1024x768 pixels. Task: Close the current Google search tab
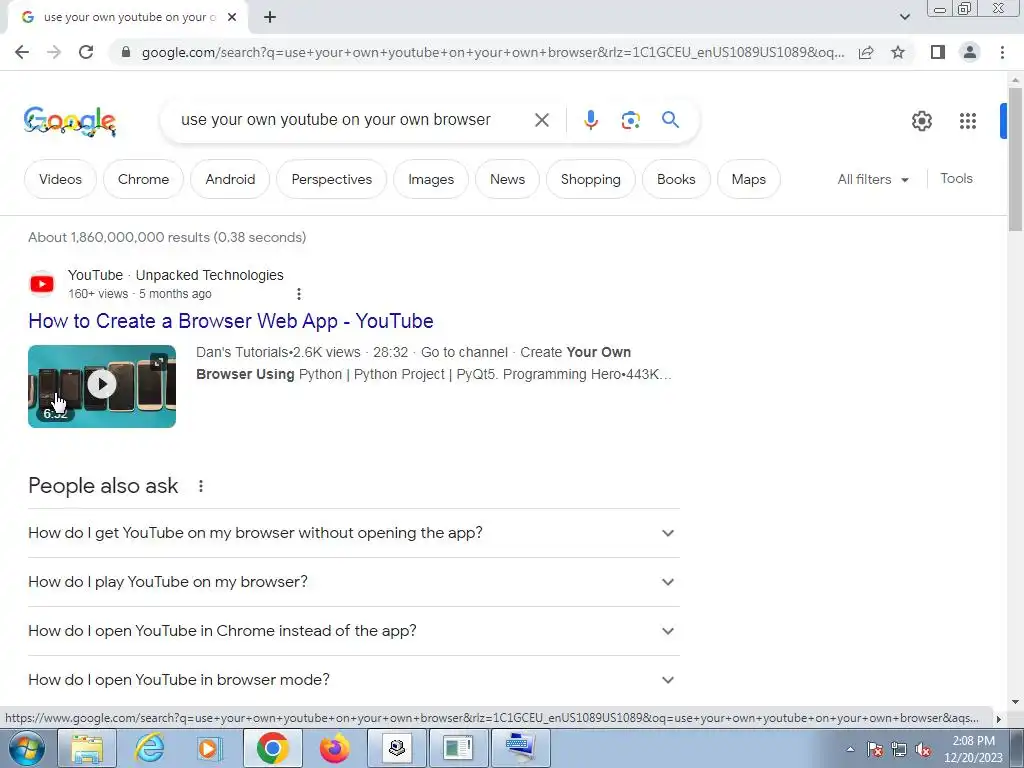[232, 17]
